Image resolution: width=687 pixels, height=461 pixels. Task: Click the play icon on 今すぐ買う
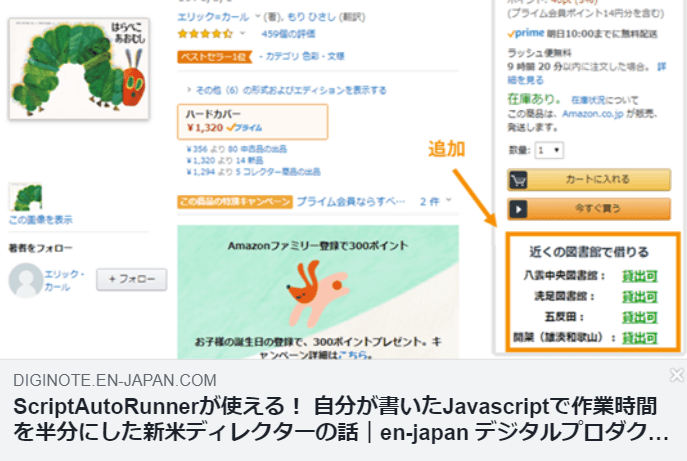(519, 209)
